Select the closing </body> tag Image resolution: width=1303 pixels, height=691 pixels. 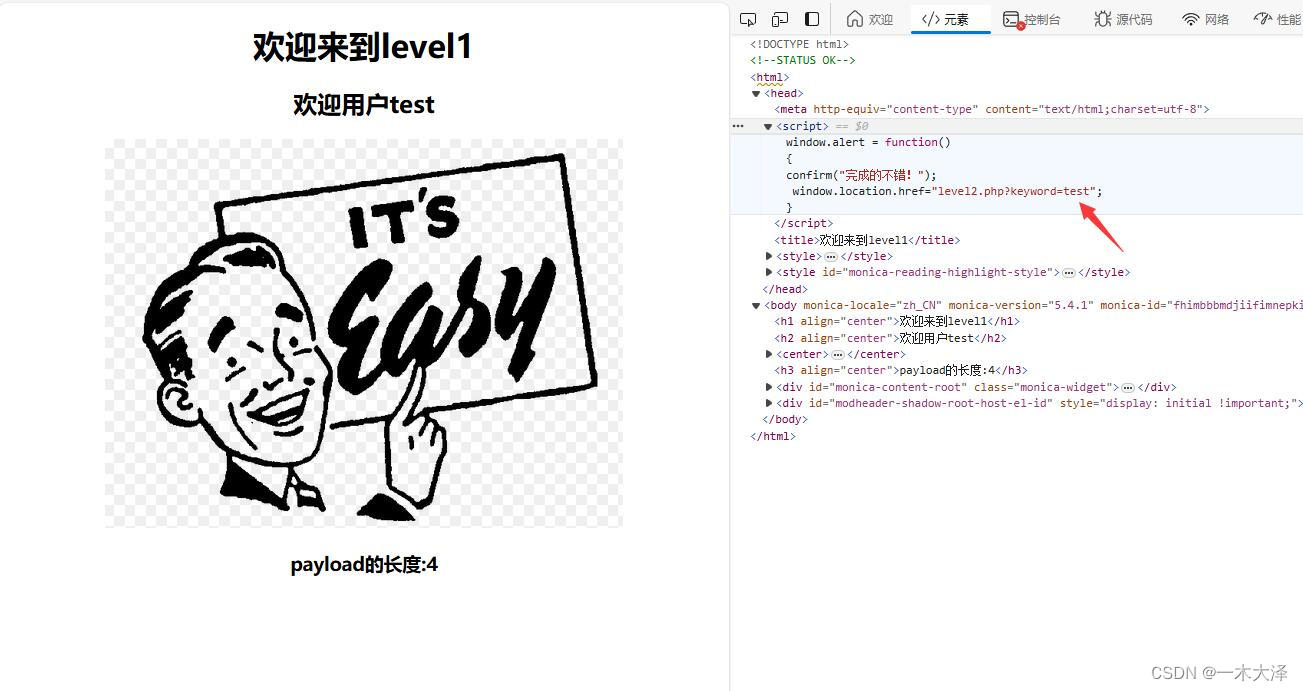784,419
